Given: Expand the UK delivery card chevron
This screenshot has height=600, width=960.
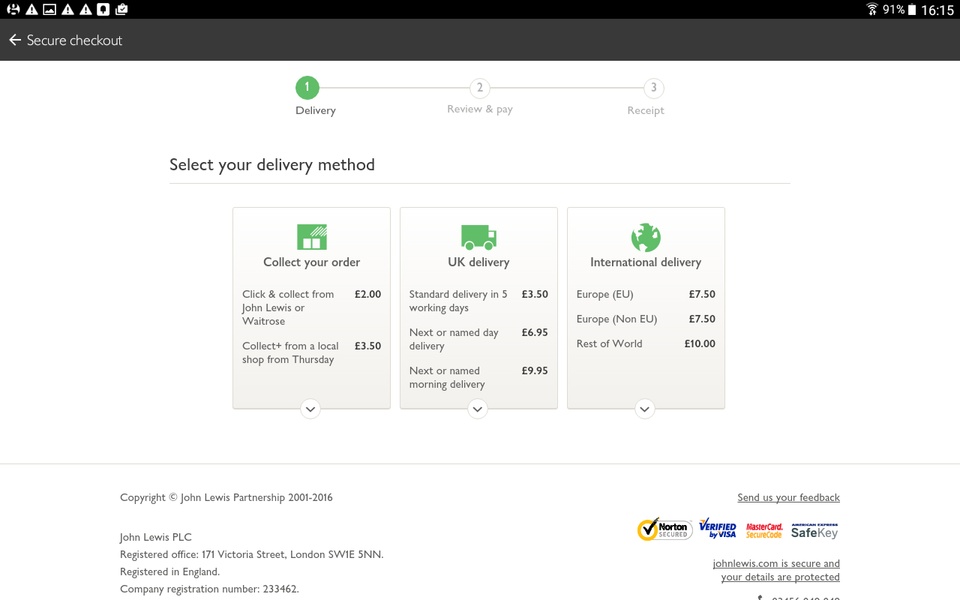Looking at the screenshot, I should [478, 409].
